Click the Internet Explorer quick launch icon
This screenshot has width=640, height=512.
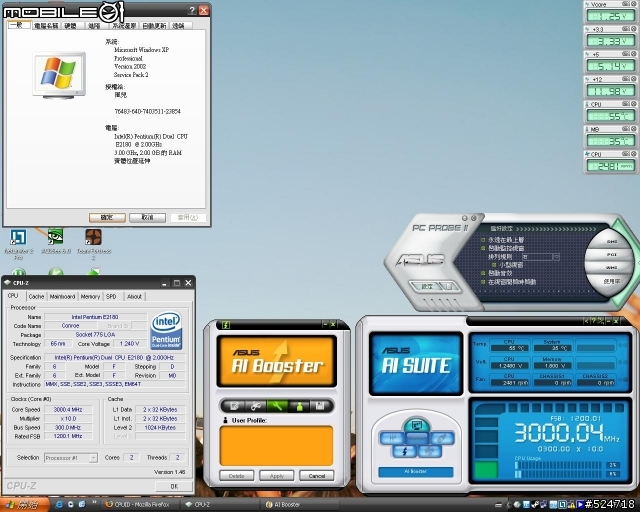tap(59, 505)
